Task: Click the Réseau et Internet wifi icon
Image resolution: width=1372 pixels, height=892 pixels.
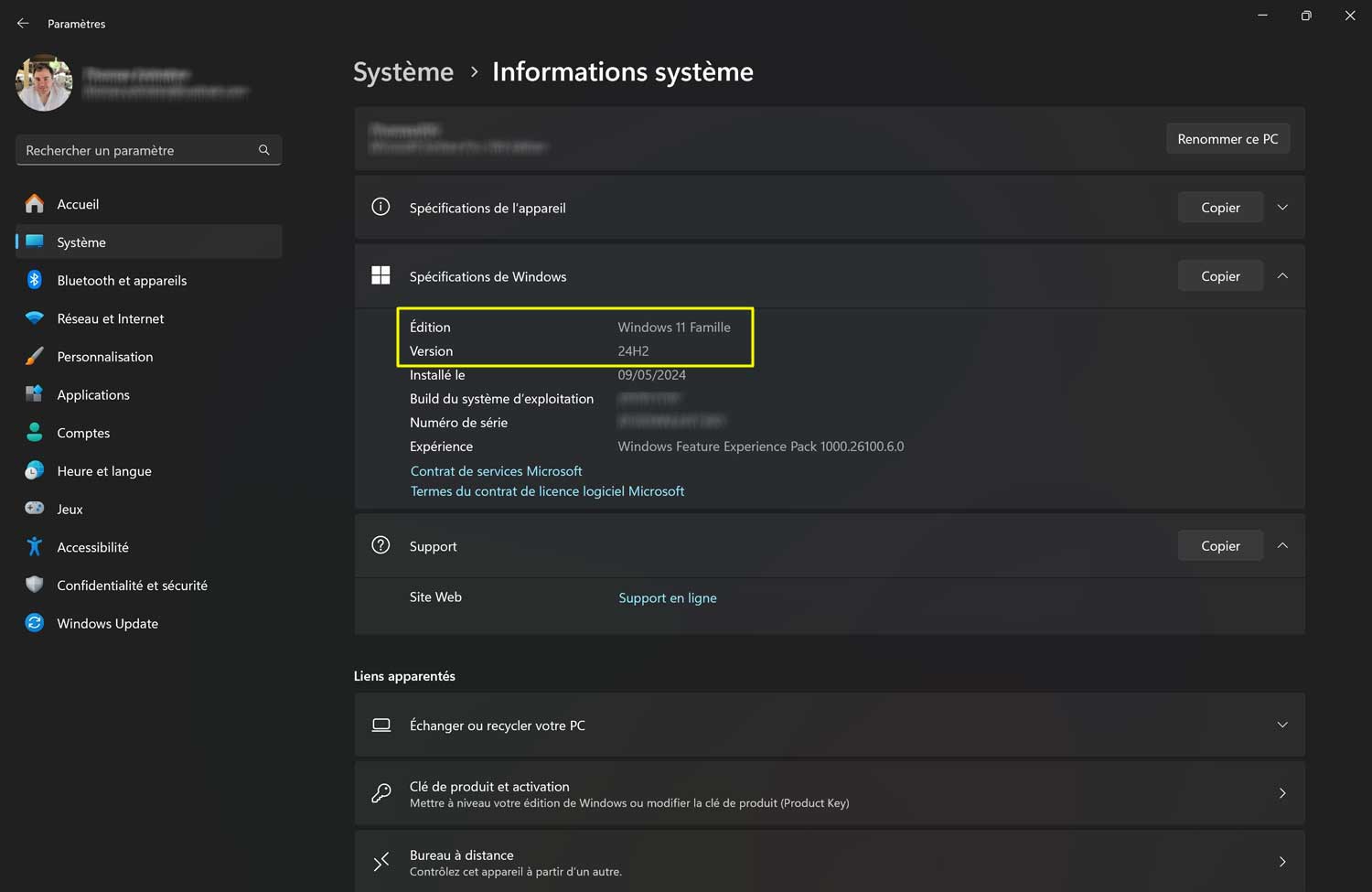Action: click(35, 318)
